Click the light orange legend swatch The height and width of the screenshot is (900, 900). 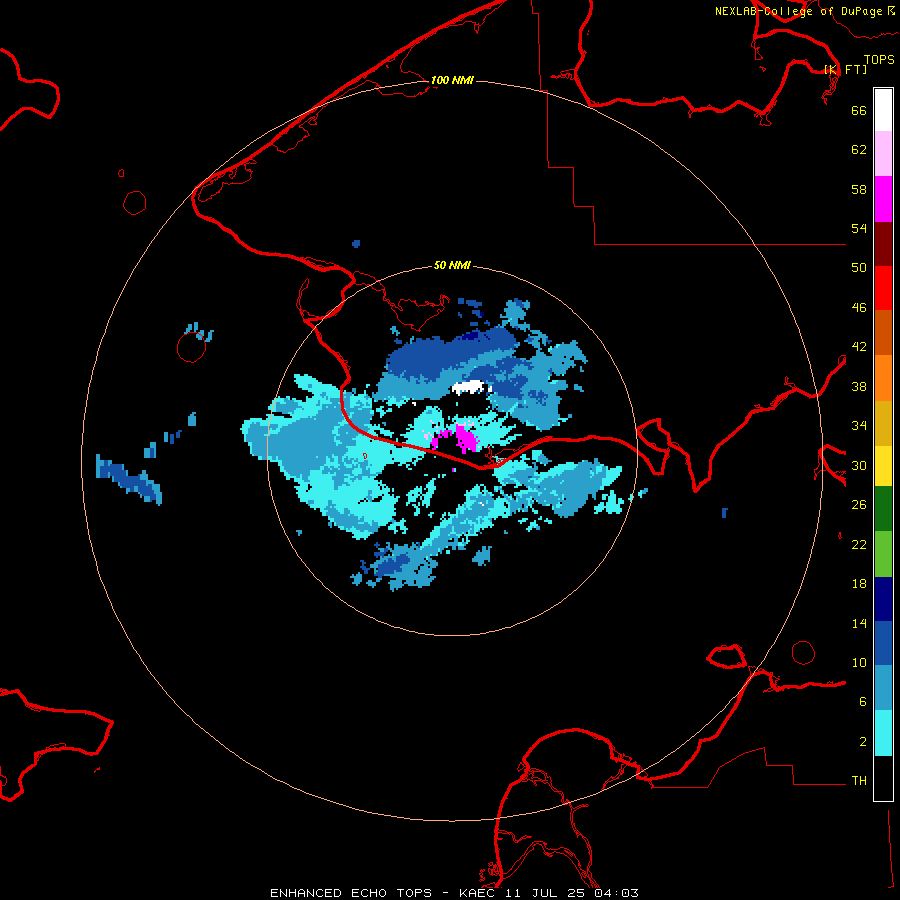[x=883, y=378]
